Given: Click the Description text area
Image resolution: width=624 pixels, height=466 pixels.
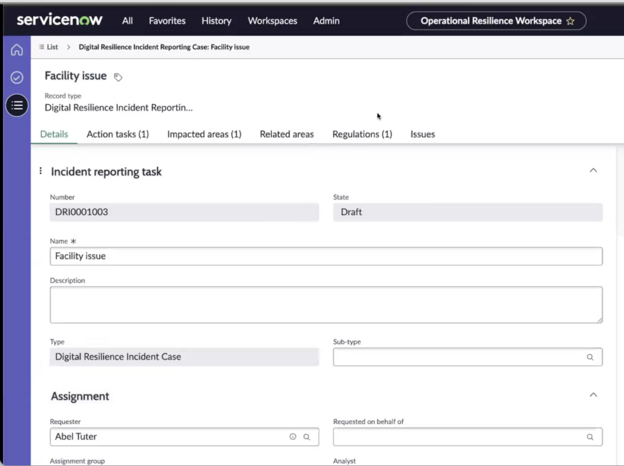Looking at the screenshot, I should (x=326, y=305).
